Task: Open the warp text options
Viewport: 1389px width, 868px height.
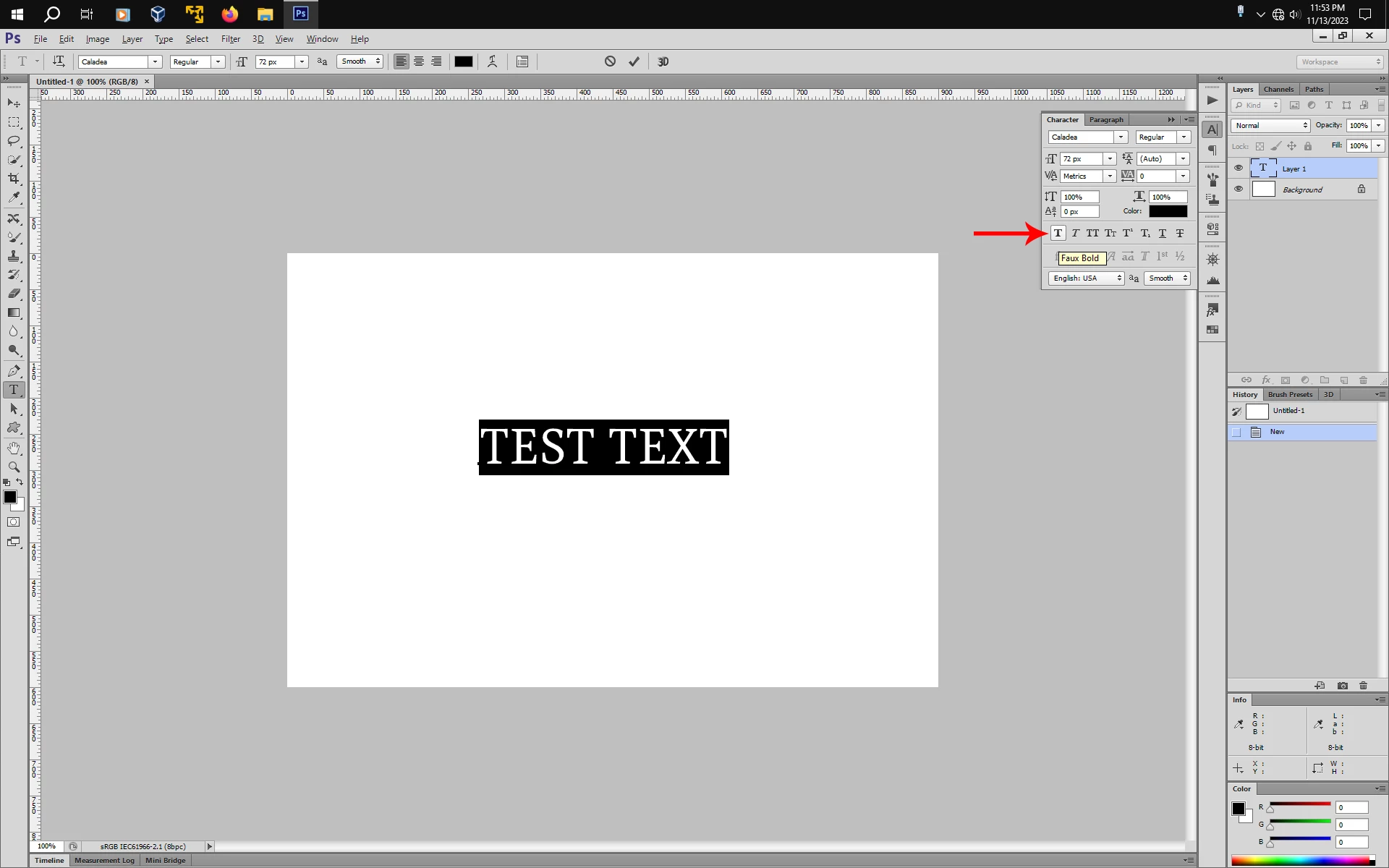Action: 493,61
